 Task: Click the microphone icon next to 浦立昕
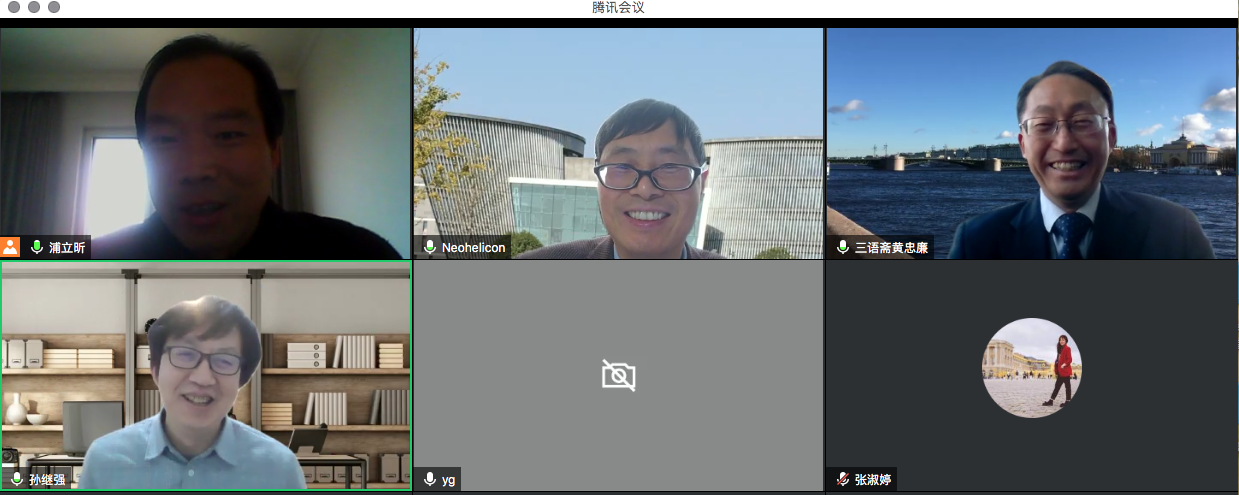[x=37, y=247]
